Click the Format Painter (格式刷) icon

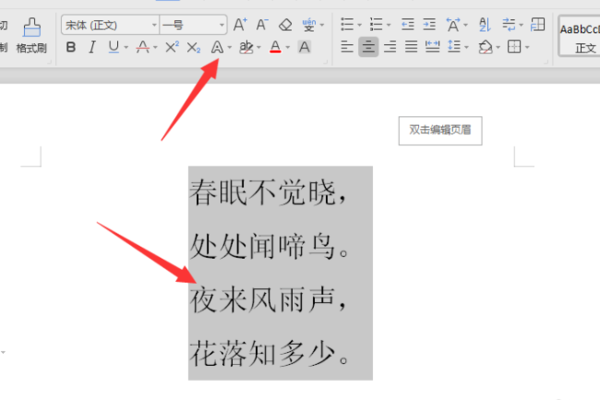click(x=31, y=35)
